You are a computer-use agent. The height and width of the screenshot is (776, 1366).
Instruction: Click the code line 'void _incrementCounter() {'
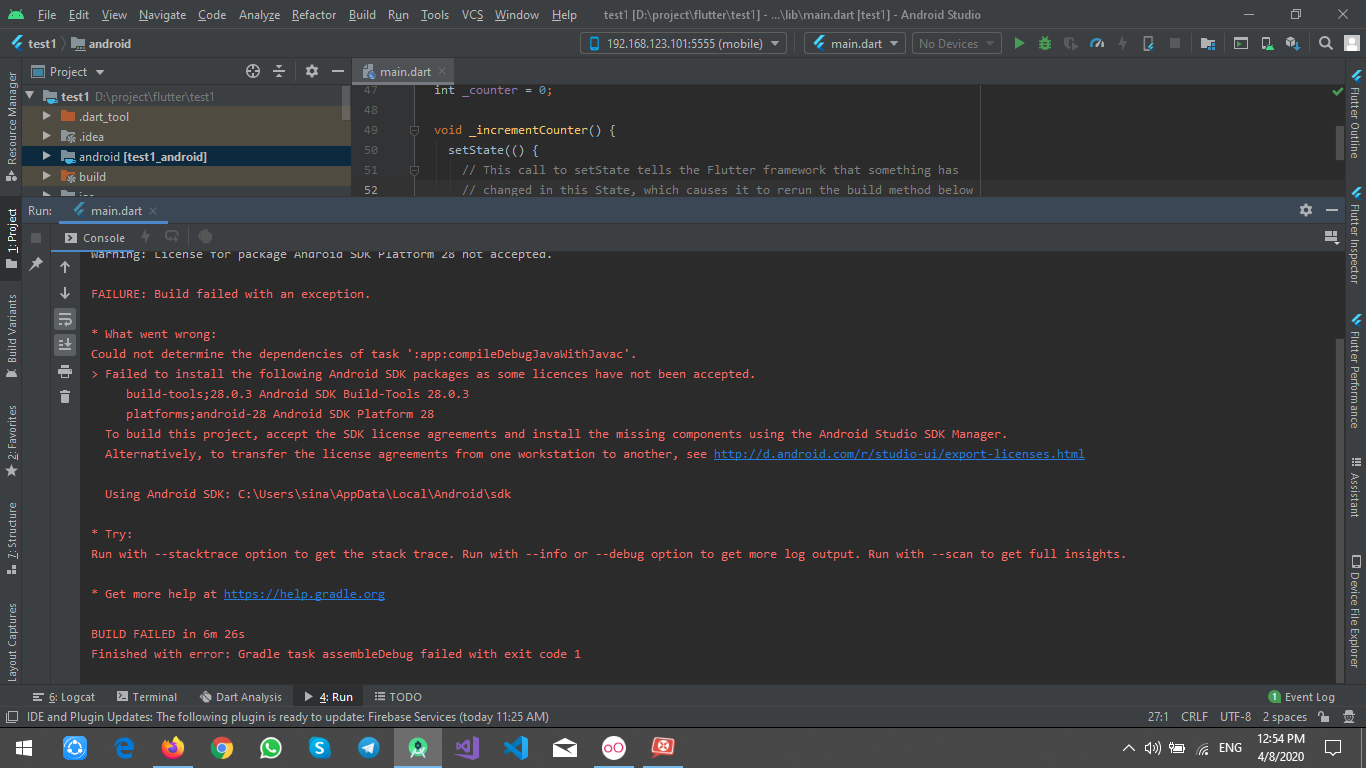(x=524, y=130)
